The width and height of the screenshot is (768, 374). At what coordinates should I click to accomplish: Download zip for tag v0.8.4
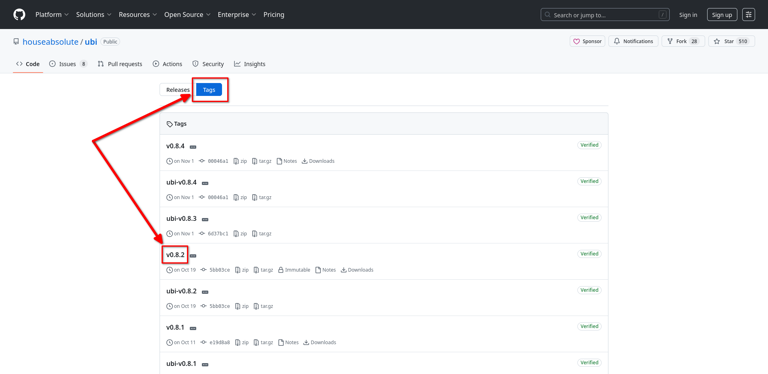(x=240, y=161)
